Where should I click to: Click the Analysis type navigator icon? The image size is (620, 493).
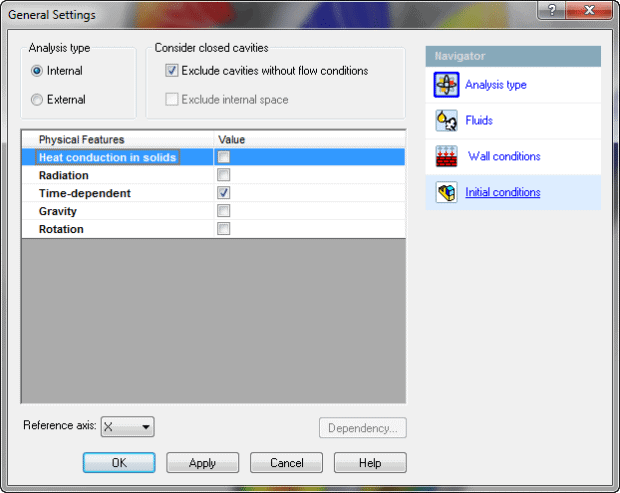[x=446, y=85]
